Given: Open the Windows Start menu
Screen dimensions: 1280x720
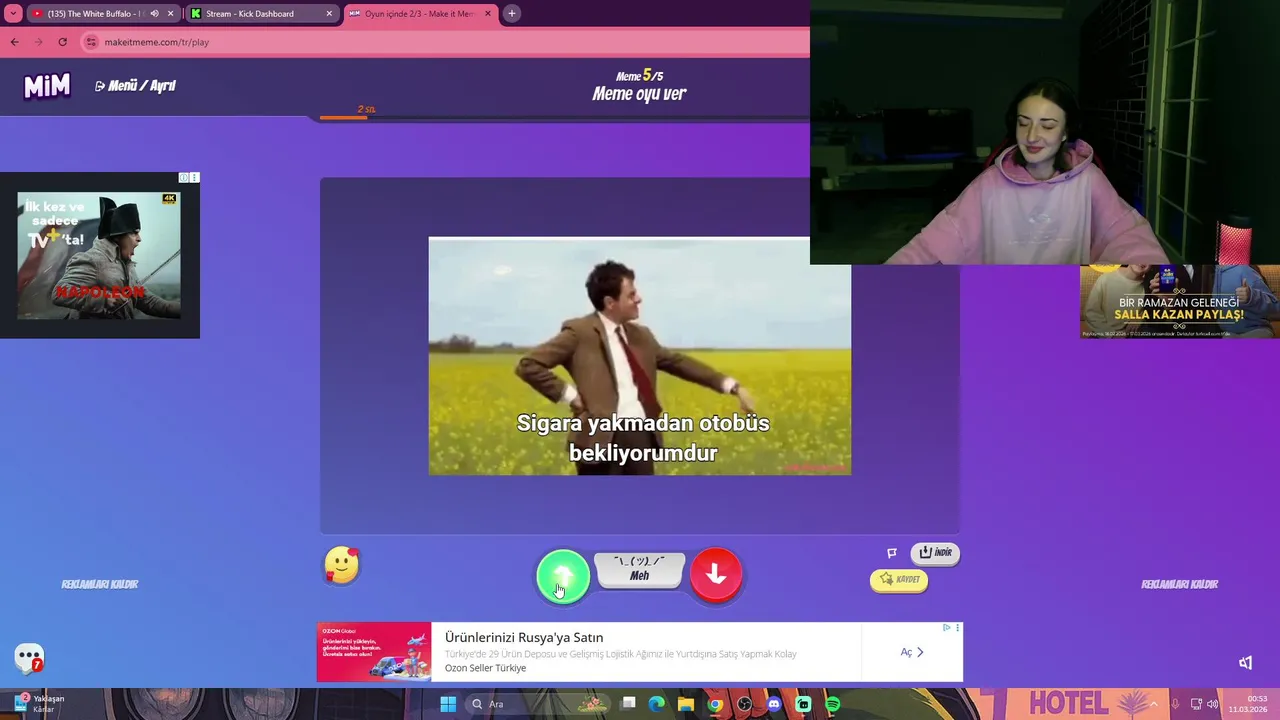Looking at the screenshot, I should click(x=448, y=704).
